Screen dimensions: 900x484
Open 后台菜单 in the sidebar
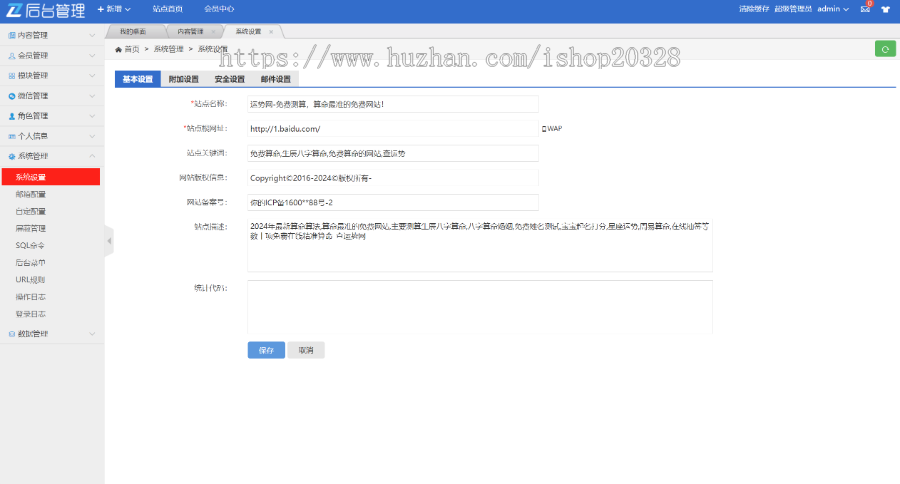30,262
